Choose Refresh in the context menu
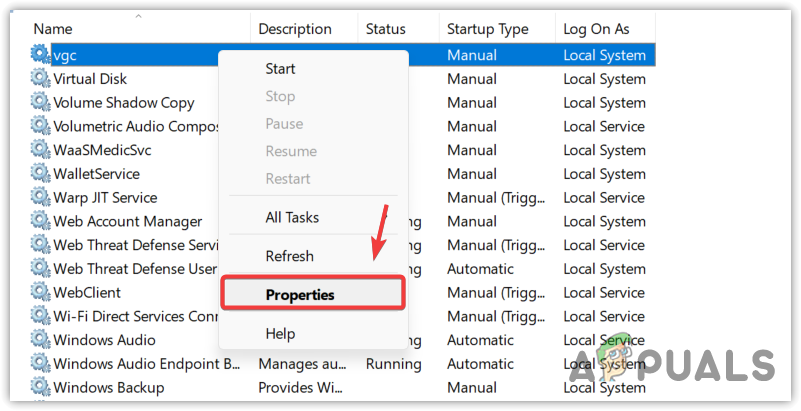This screenshot has width=801, height=411. tap(289, 256)
